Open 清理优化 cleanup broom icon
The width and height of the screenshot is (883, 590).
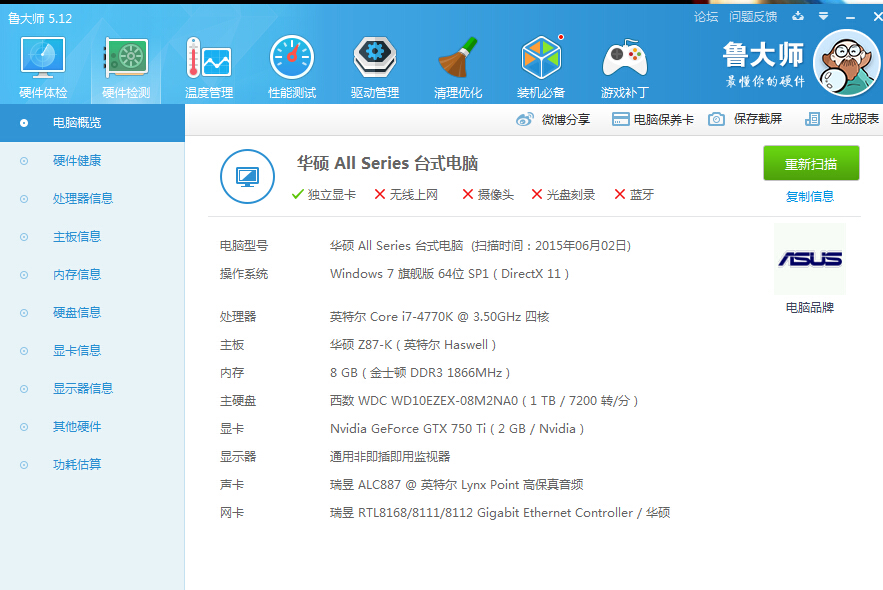pos(458,68)
